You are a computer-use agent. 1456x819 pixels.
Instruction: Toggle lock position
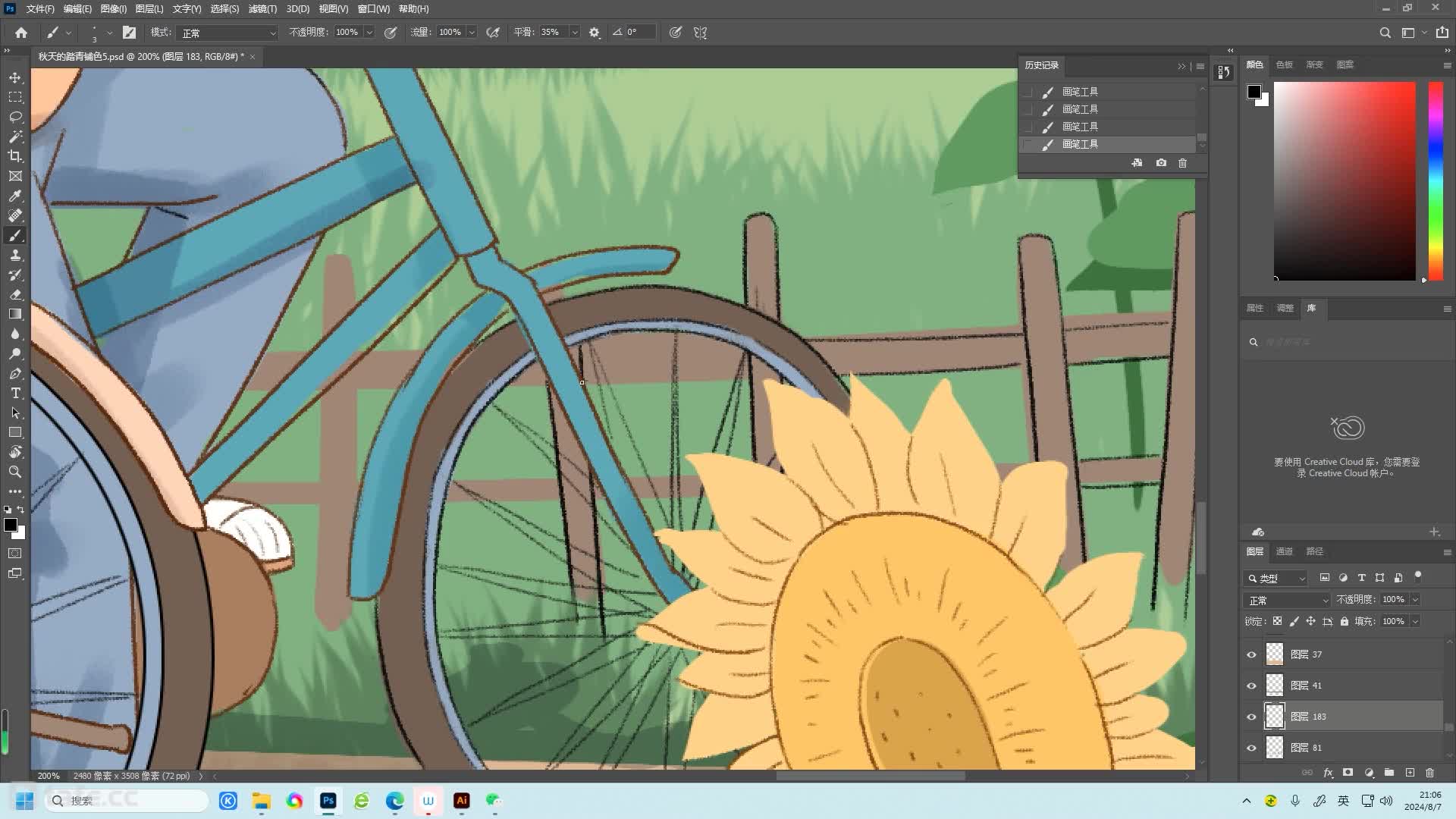pos(1310,621)
